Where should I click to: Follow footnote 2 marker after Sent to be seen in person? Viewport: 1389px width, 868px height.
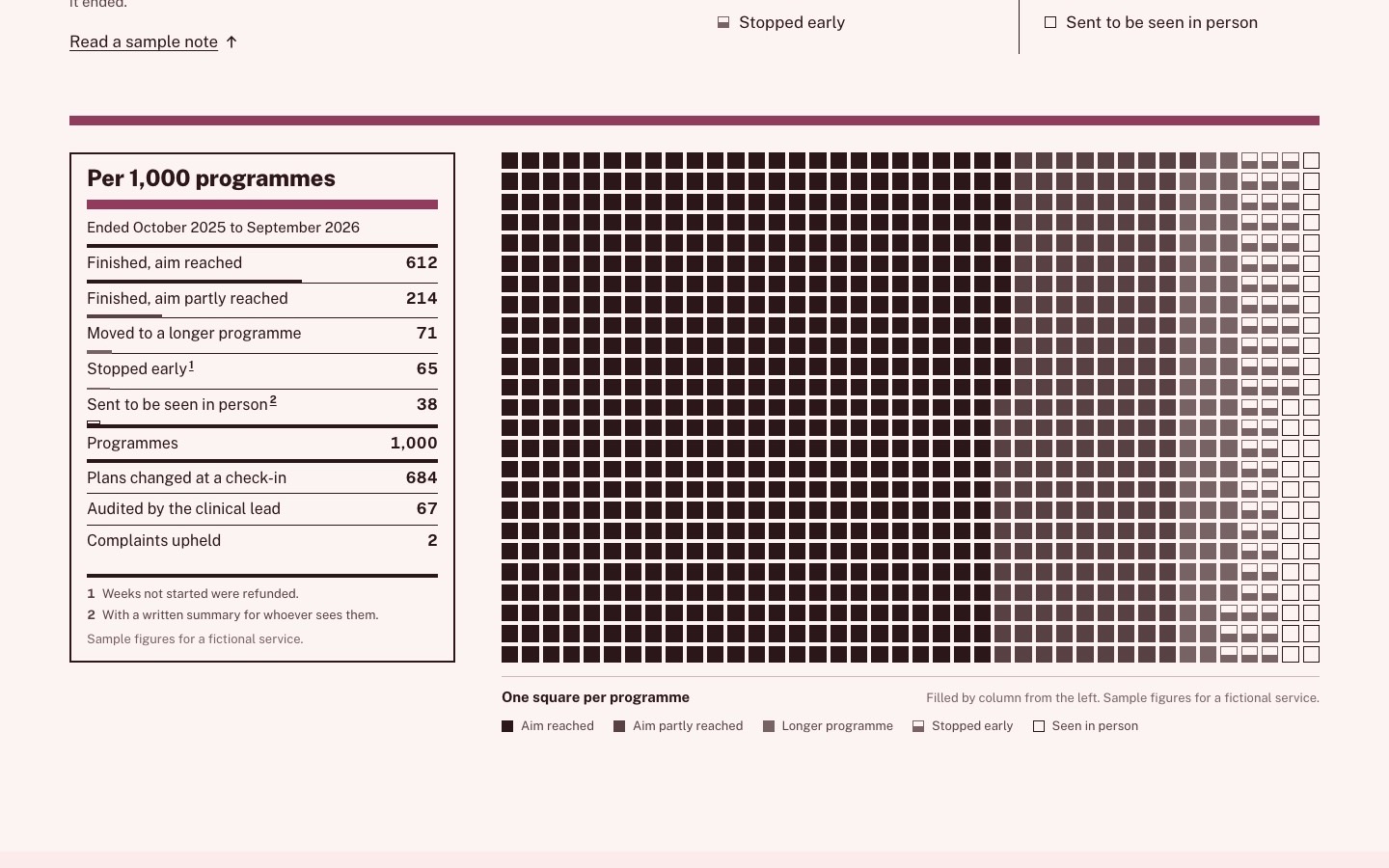(273, 401)
